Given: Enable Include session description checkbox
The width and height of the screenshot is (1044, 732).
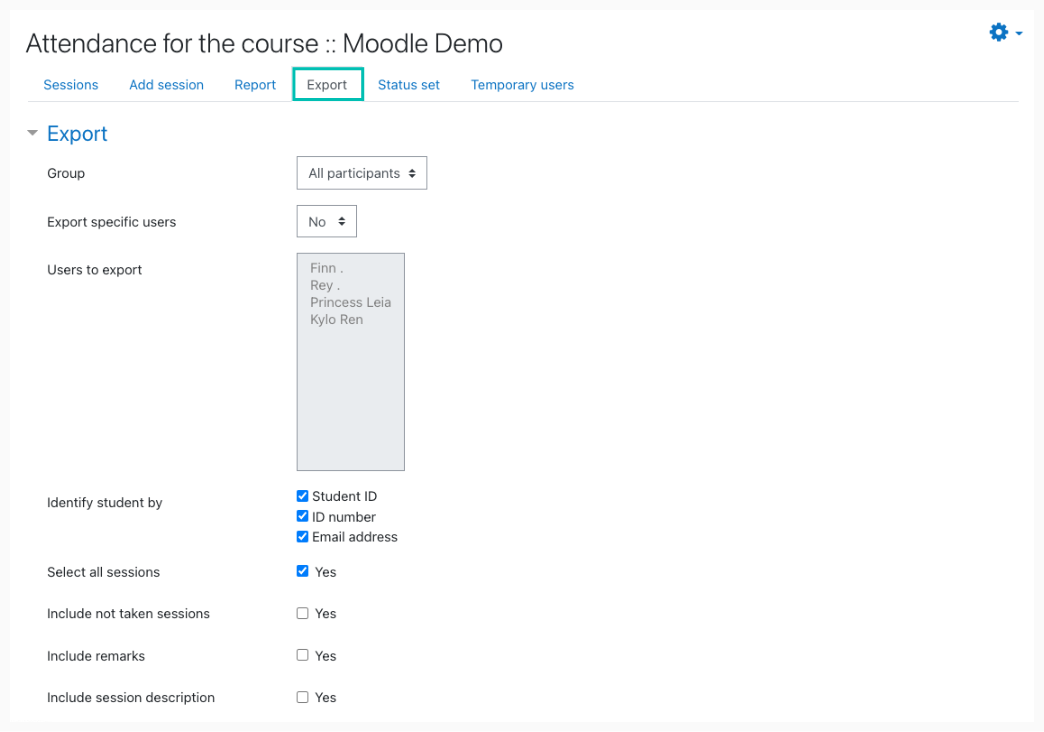Looking at the screenshot, I should coord(303,698).
